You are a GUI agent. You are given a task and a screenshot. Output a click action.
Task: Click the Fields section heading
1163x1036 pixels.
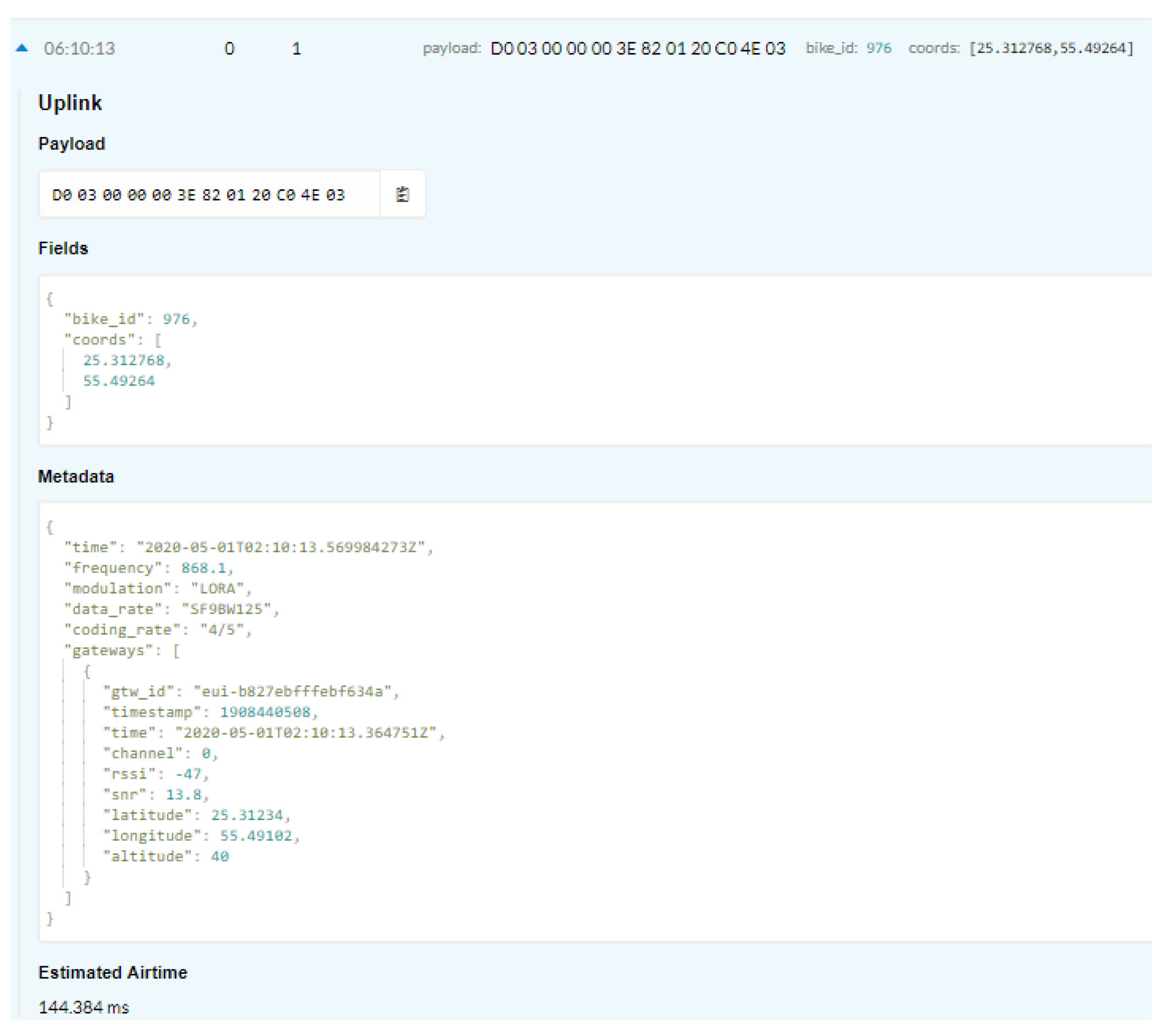pyautogui.click(x=63, y=249)
